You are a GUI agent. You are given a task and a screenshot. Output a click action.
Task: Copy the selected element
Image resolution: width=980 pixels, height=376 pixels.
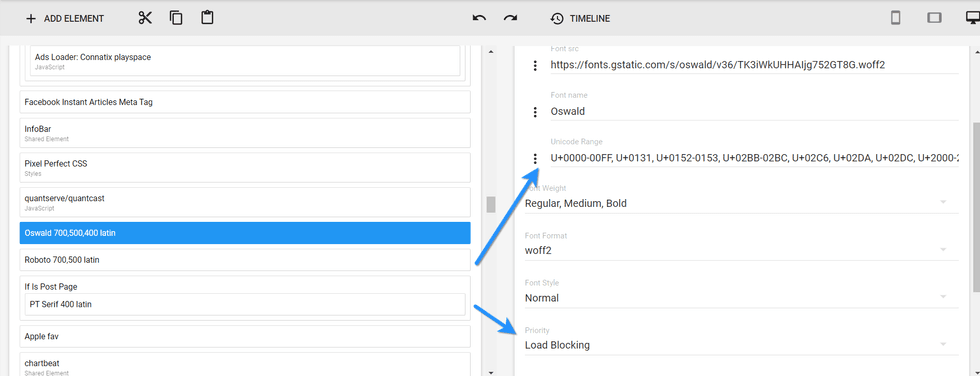click(176, 18)
